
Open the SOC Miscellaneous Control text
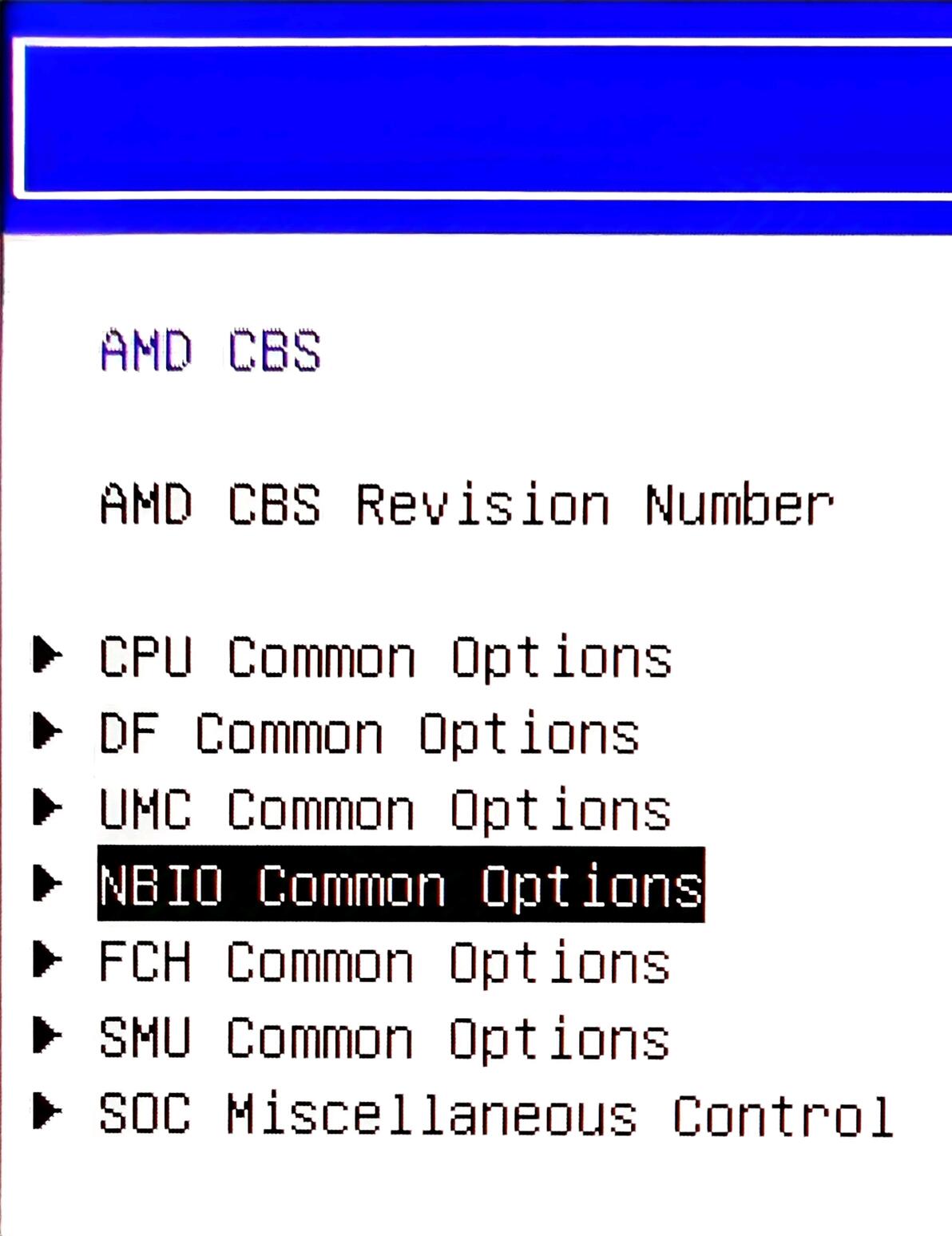495,1115
